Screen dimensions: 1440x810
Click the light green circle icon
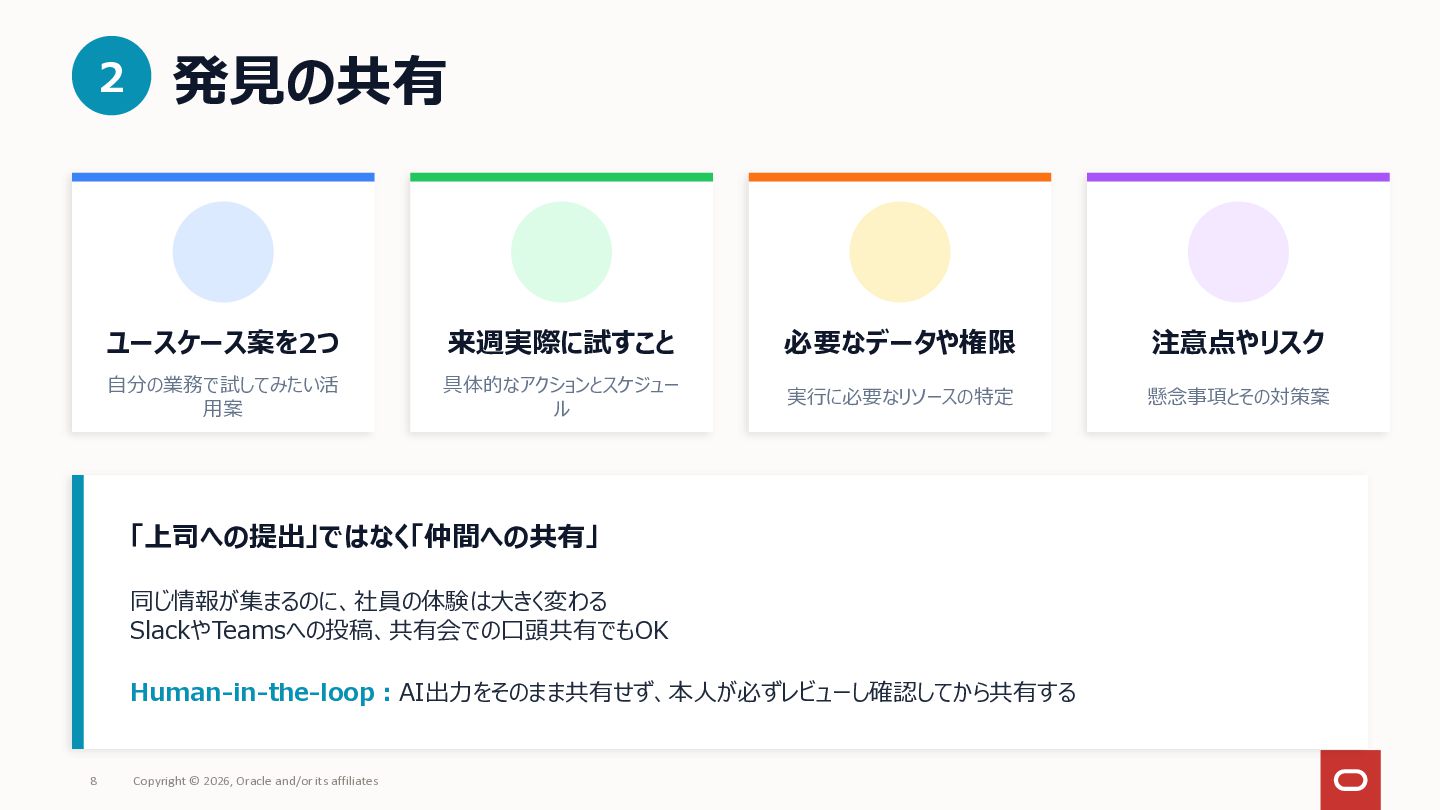coord(561,252)
